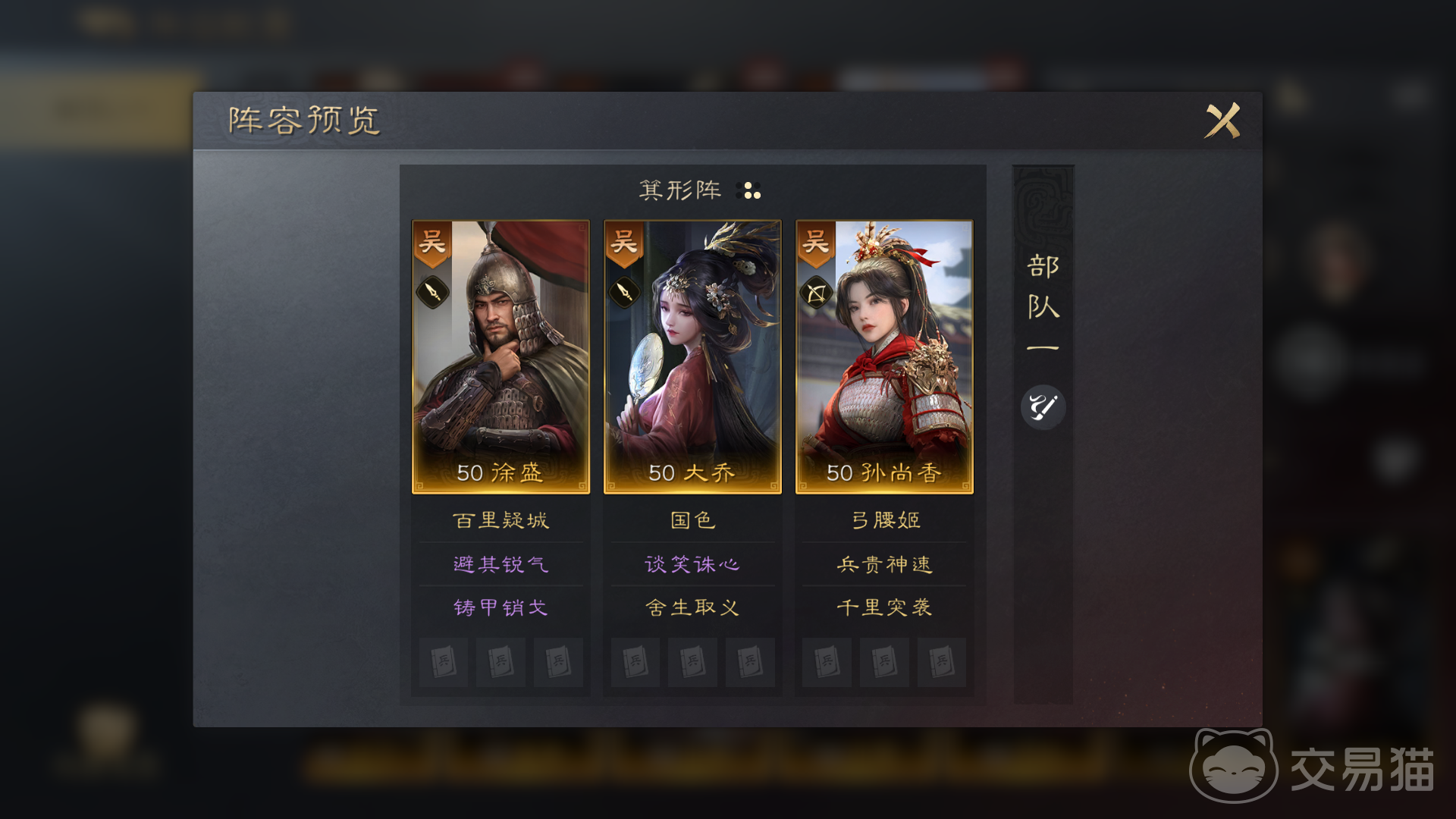Screen dimensions: 1456x819
Task: View the 避其锐气 tactic
Action: coord(500,564)
